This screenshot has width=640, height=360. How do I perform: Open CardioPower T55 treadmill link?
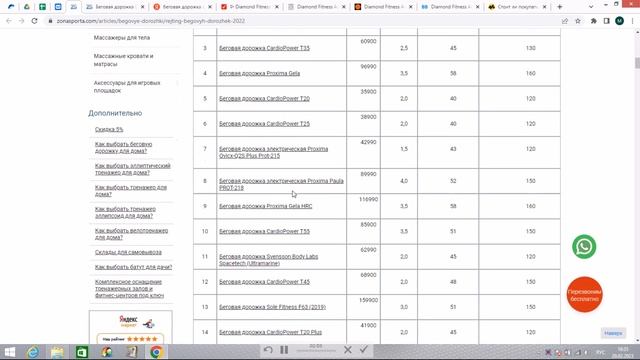point(264,231)
